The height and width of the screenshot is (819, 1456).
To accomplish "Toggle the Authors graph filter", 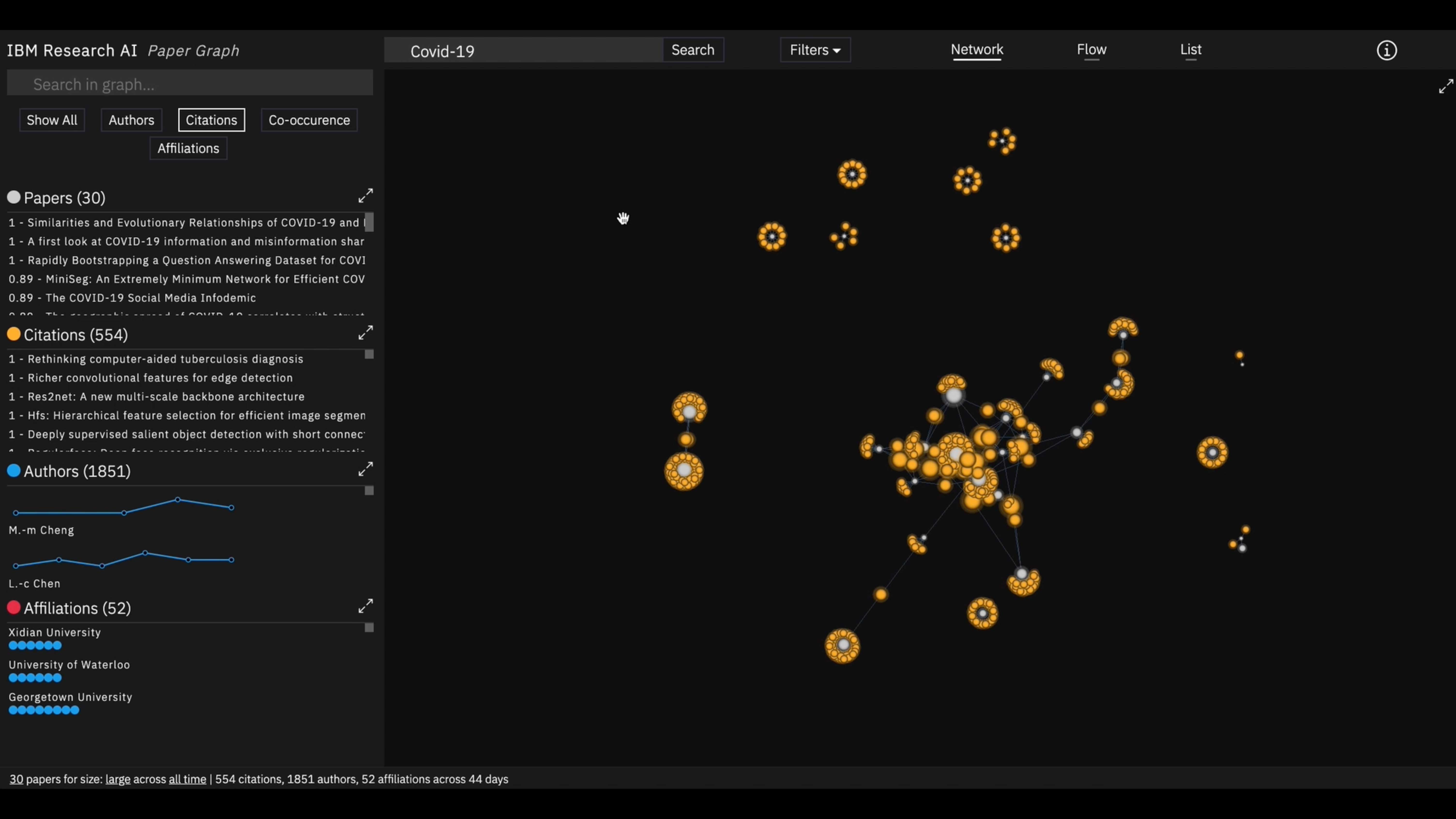I will (131, 120).
